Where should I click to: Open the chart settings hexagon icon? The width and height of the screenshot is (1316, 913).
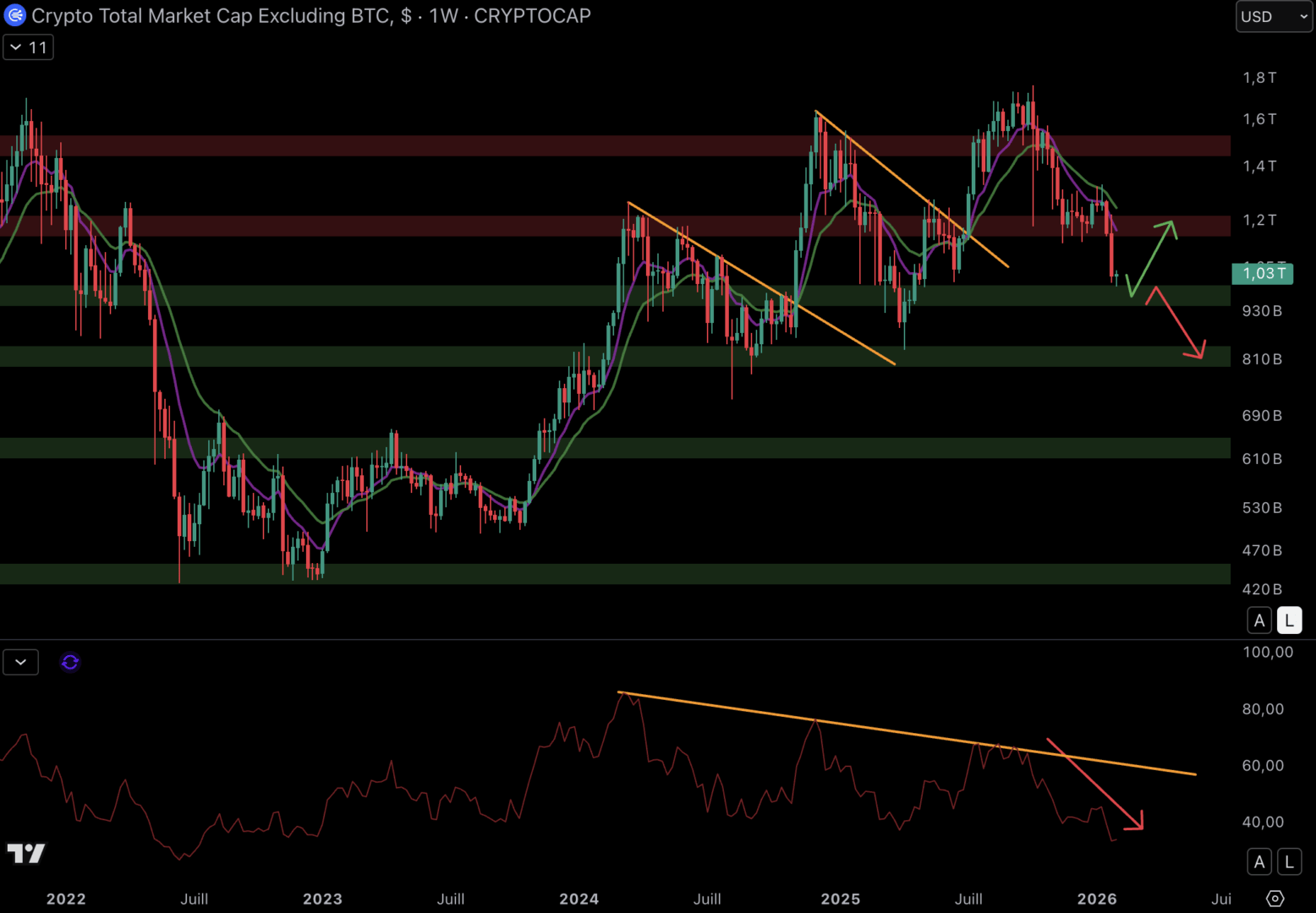(x=1275, y=899)
